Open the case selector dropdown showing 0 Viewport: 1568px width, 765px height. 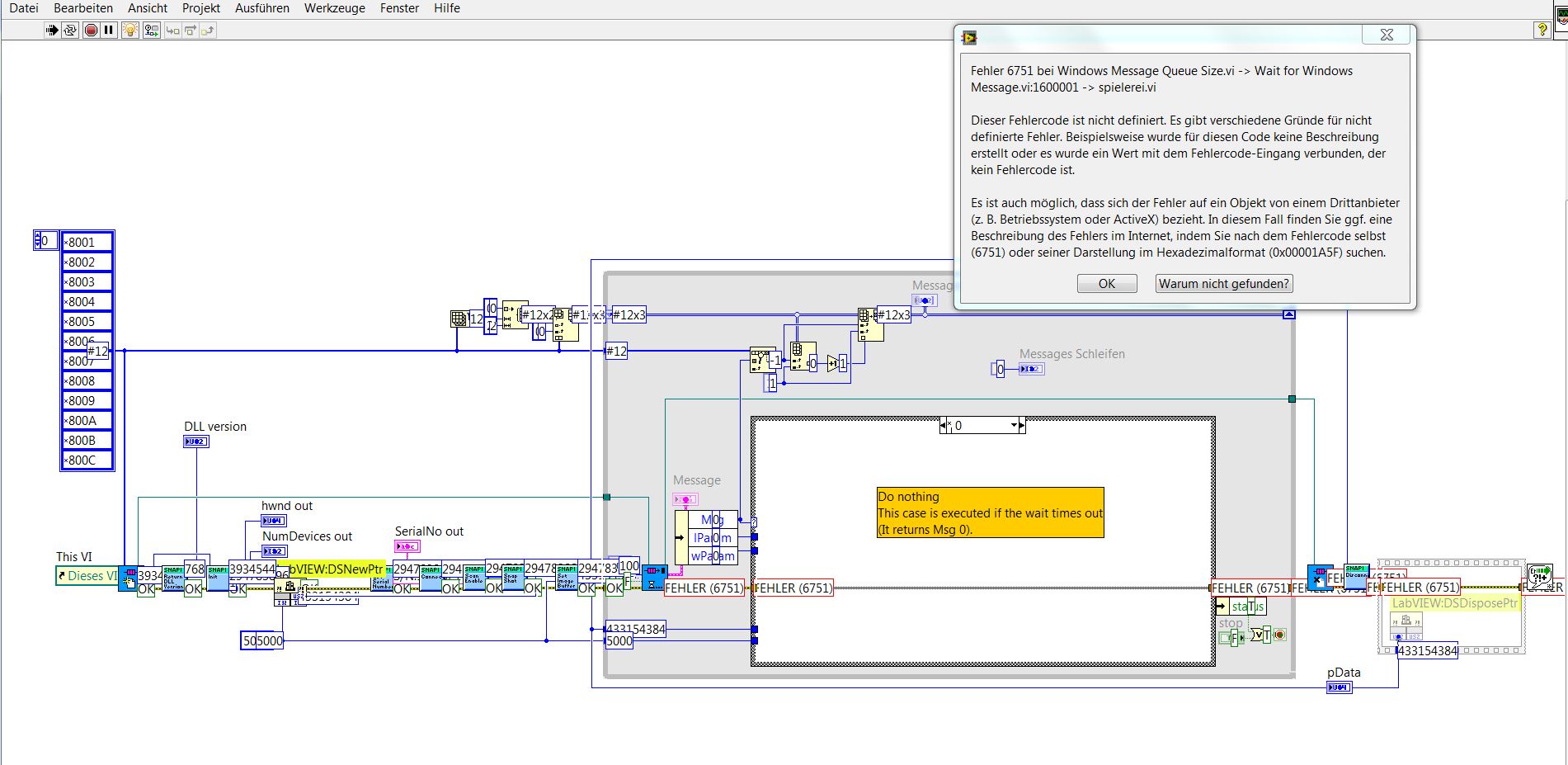[x=1014, y=426]
